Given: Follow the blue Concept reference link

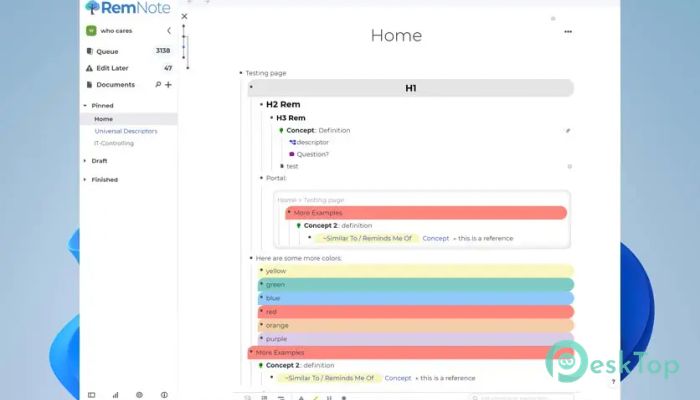Looking at the screenshot, I should pos(435,238).
